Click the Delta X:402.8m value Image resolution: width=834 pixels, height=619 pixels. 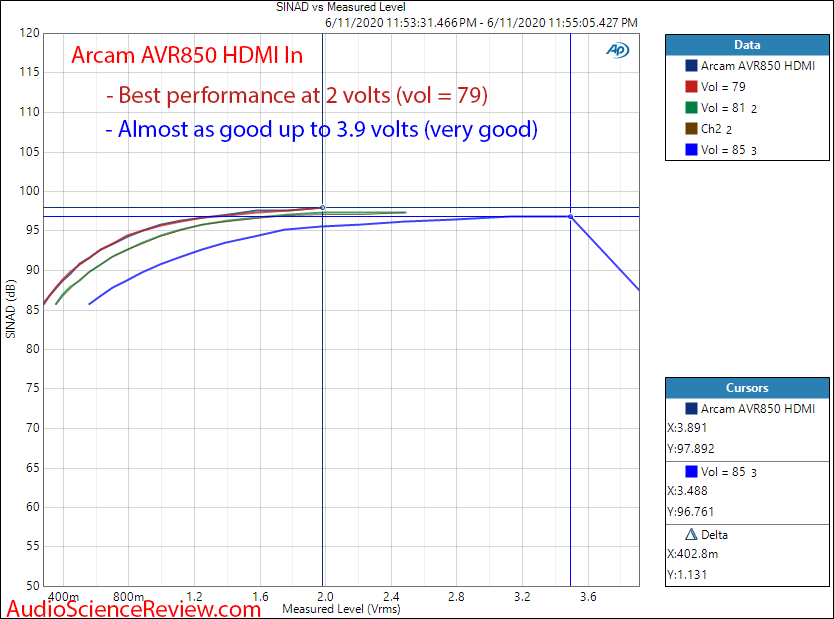coord(692,554)
